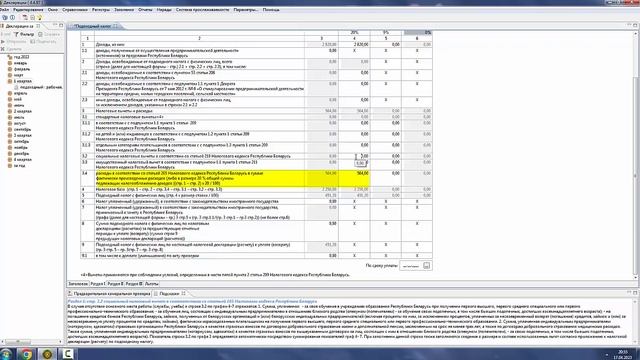Select 'год 2023' in the declarations tree
Viewport: 640px width, 360px height.
click(x=22, y=57)
